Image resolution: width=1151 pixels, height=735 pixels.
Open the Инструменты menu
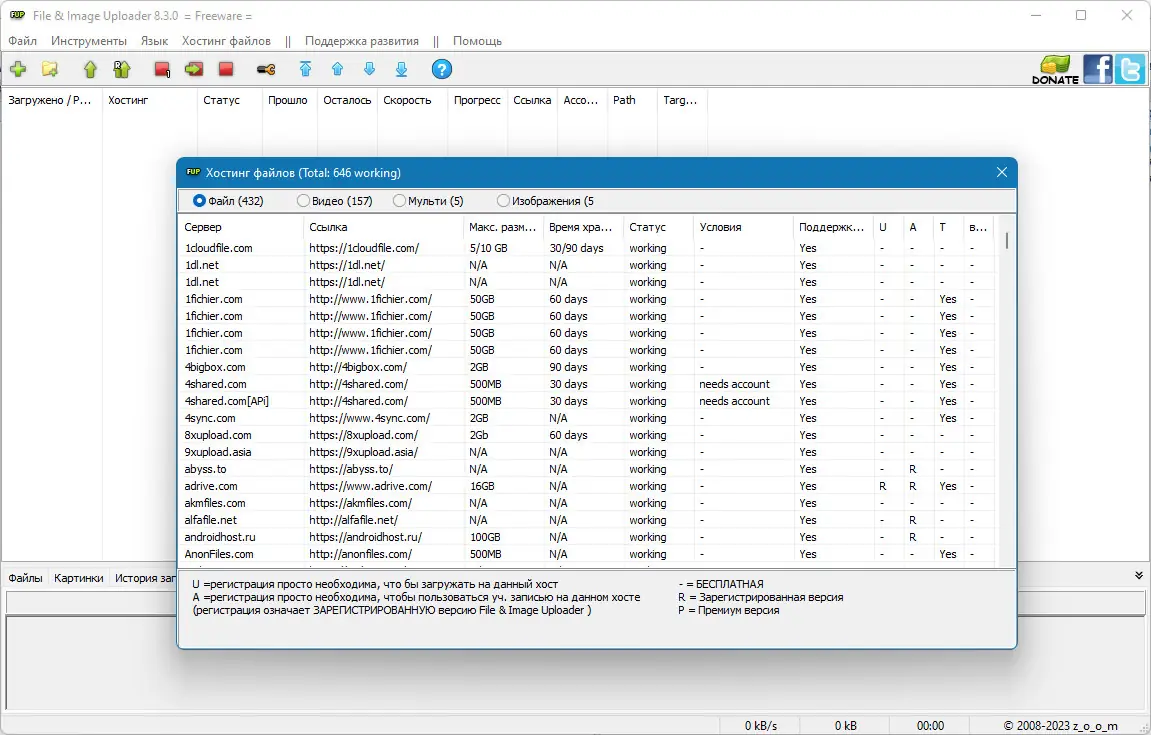pyautogui.click(x=89, y=41)
